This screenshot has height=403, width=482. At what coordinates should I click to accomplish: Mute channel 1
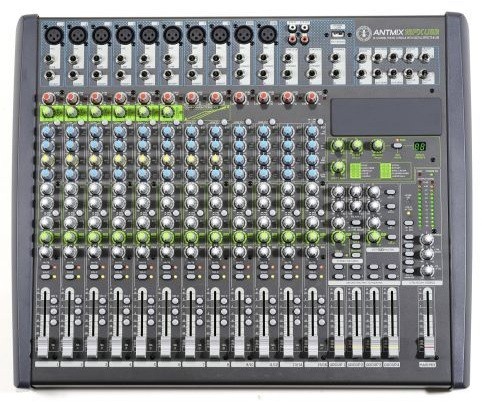pyautogui.click(x=45, y=267)
